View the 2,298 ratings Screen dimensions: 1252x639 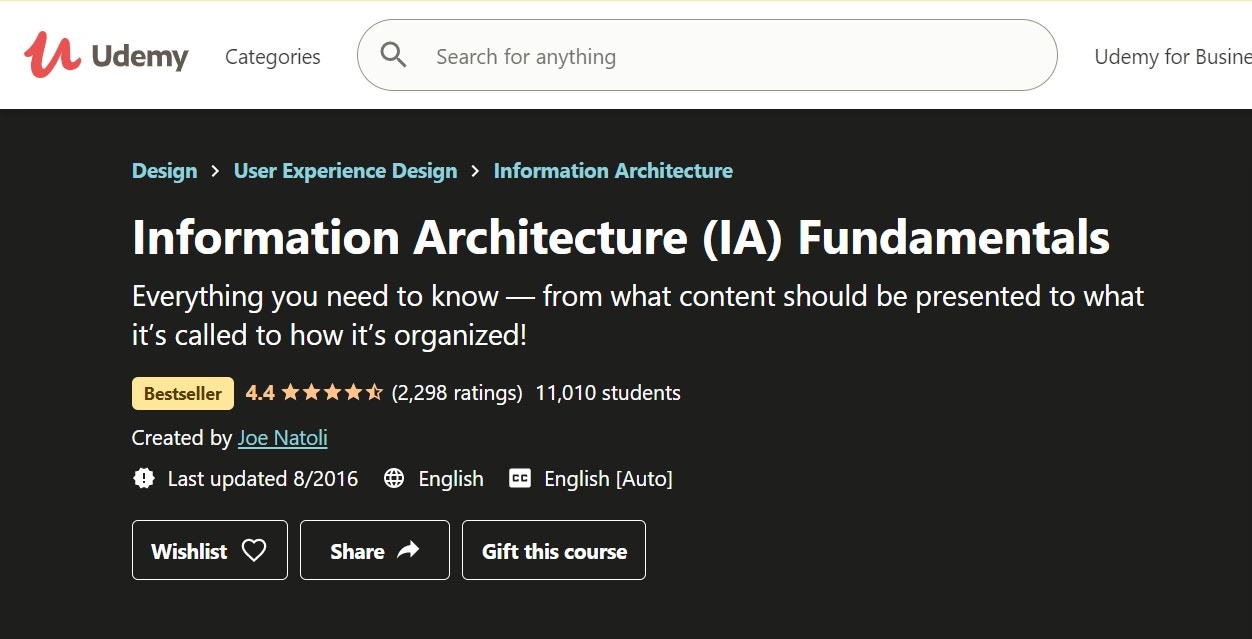[457, 393]
